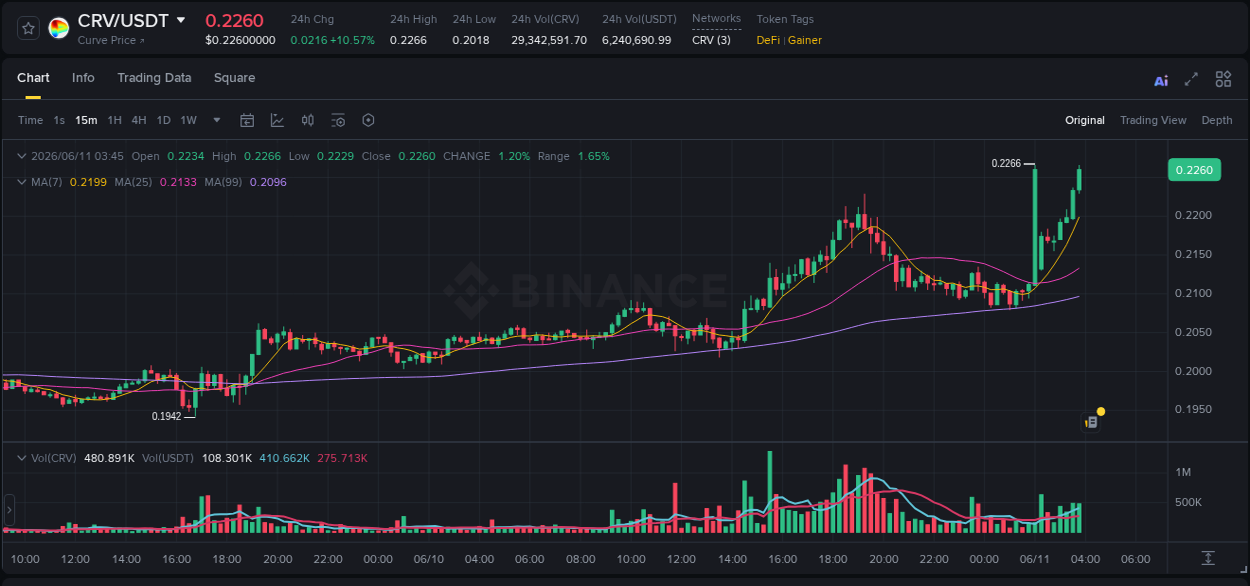Click the 24h Low value 0.2018

[x=471, y=40]
